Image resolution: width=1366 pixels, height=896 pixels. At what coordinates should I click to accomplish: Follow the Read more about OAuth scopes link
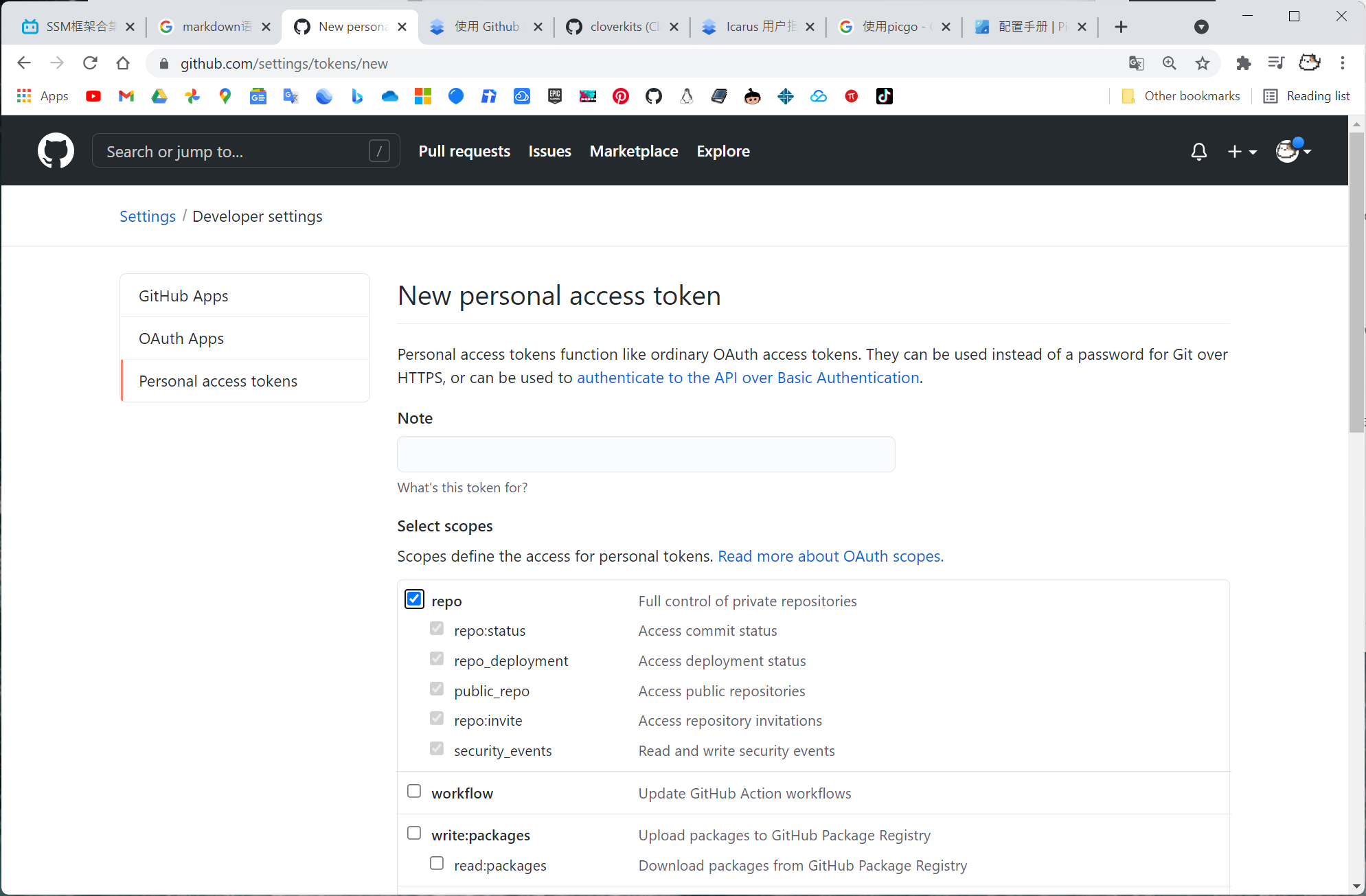(830, 556)
